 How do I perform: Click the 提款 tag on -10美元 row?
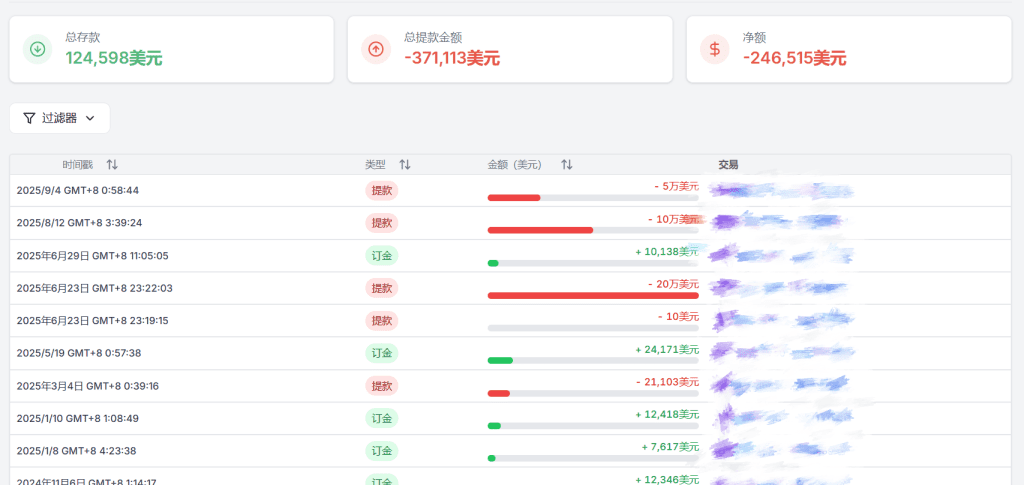(x=381, y=320)
